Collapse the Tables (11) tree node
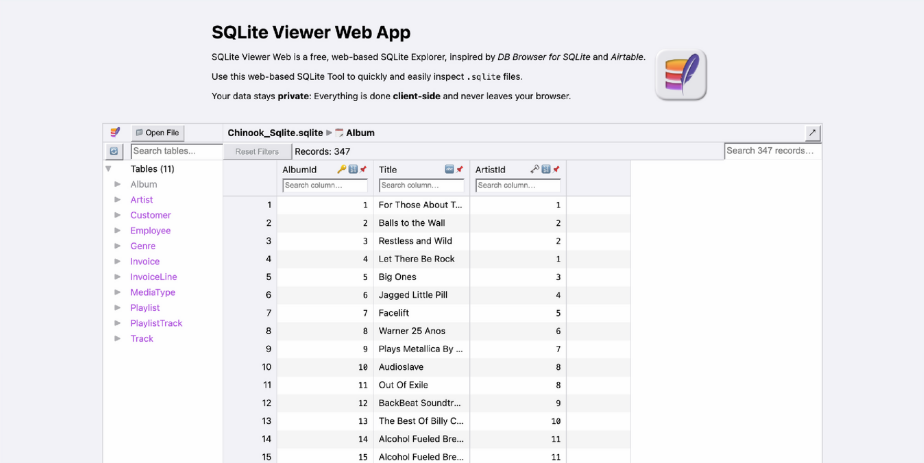Screen dimensions: 924x463 tap(108, 169)
